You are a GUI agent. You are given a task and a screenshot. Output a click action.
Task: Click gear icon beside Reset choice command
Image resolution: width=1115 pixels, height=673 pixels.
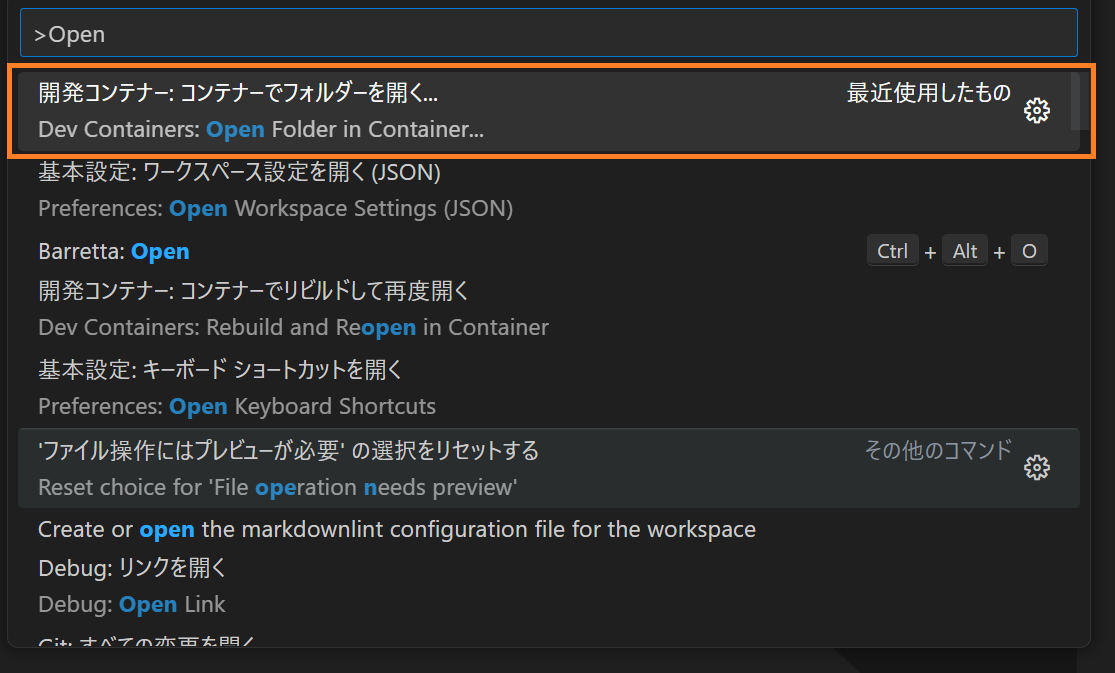[1037, 467]
